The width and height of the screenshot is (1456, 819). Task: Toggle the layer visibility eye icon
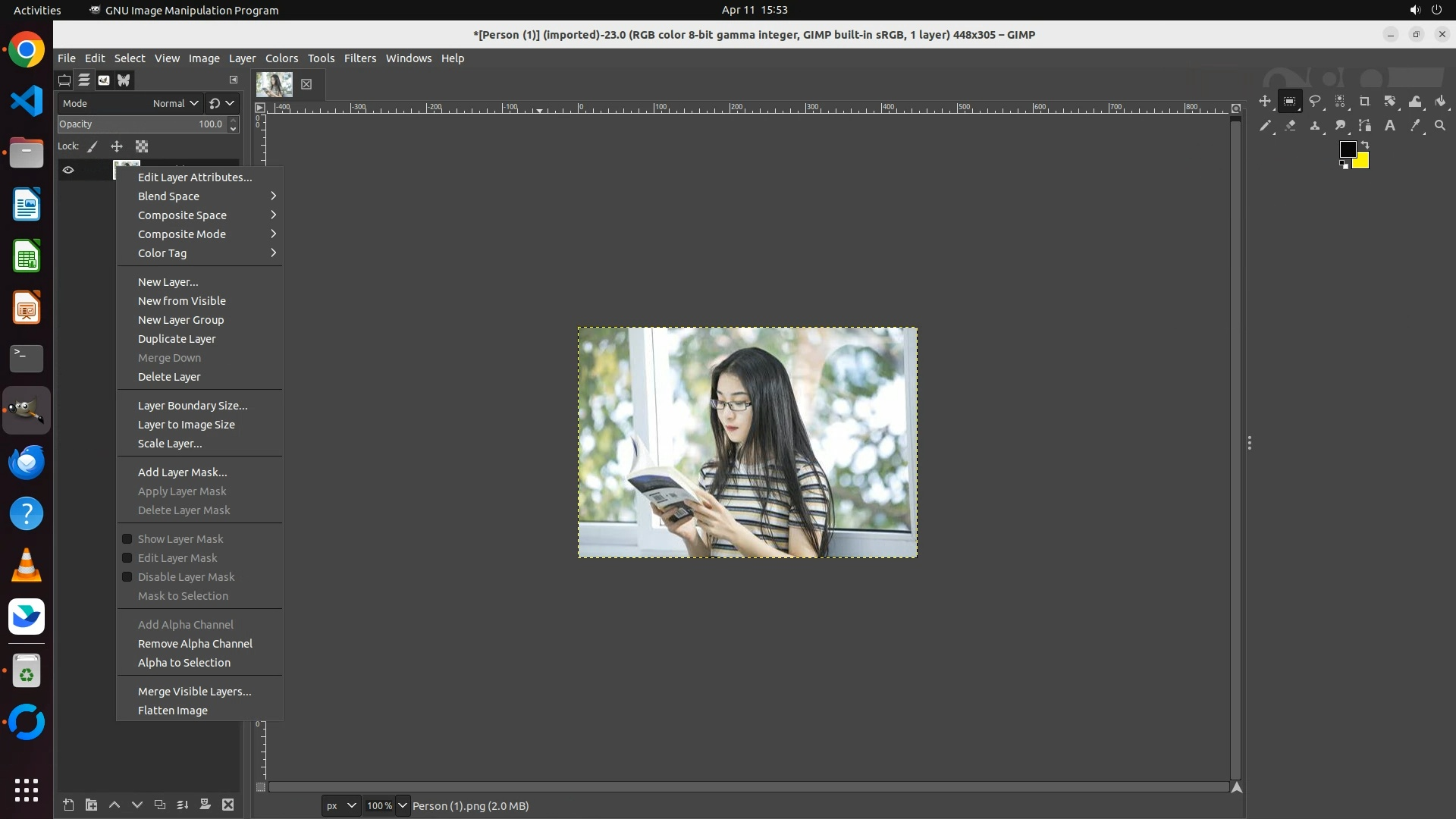point(68,170)
